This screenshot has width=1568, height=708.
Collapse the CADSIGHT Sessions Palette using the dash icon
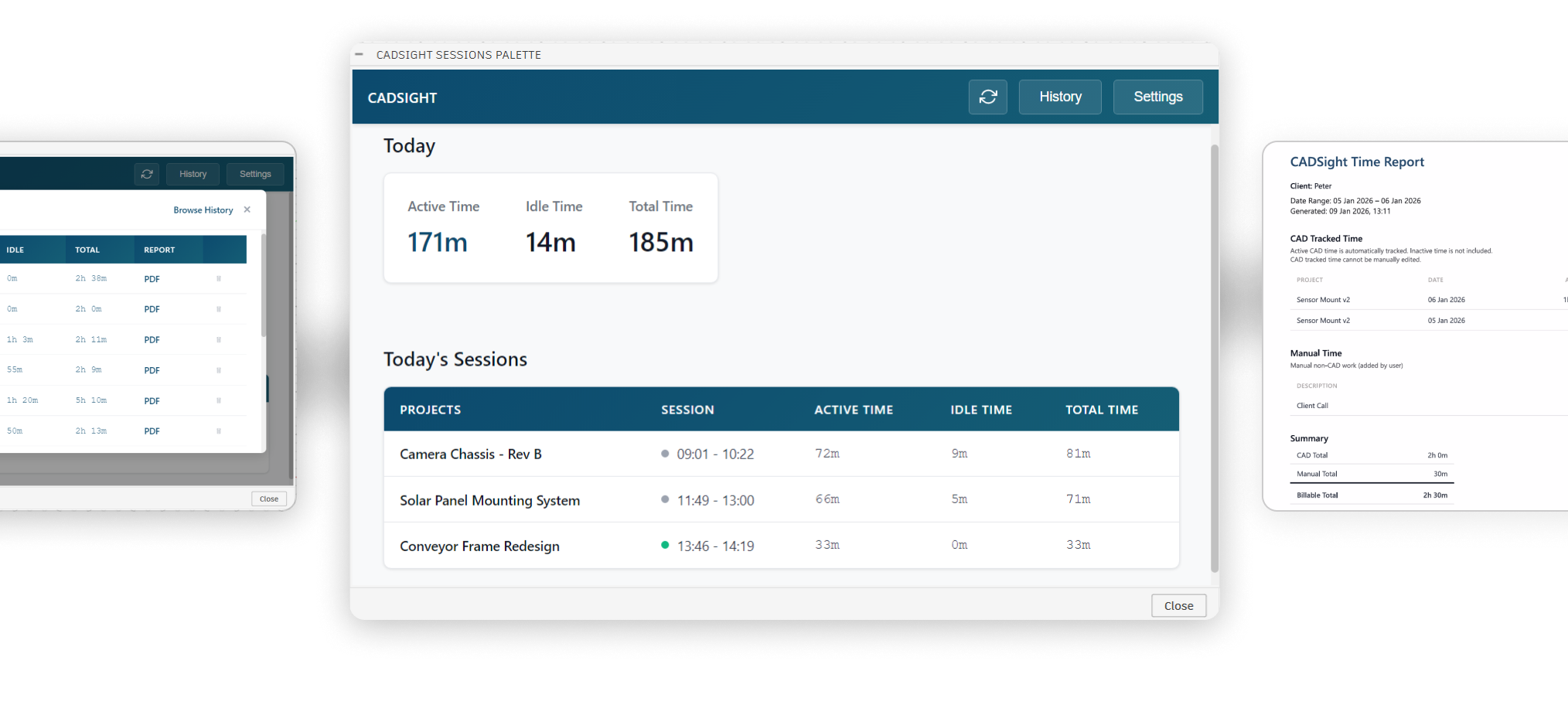click(x=360, y=55)
